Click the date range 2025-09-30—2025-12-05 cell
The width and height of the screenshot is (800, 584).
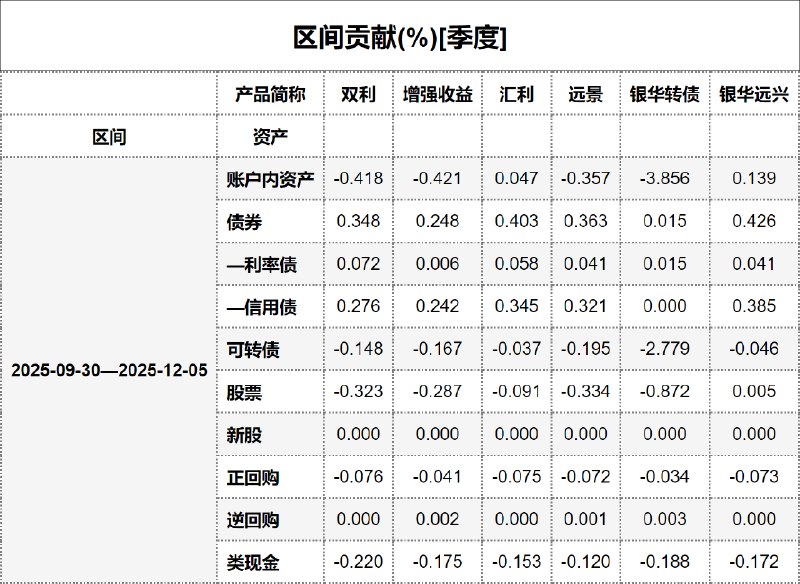pyautogui.click(x=109, y=370)
